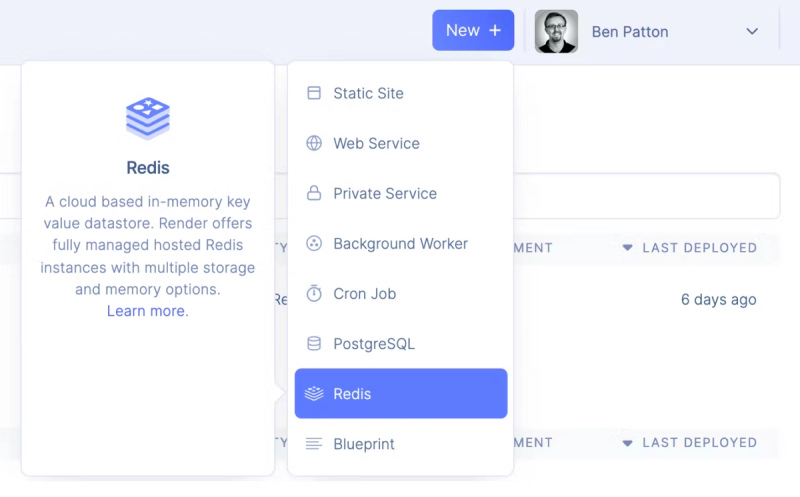Click the search field beside the menu
Screen dimensions: 800x497
(x=650, y=196)
